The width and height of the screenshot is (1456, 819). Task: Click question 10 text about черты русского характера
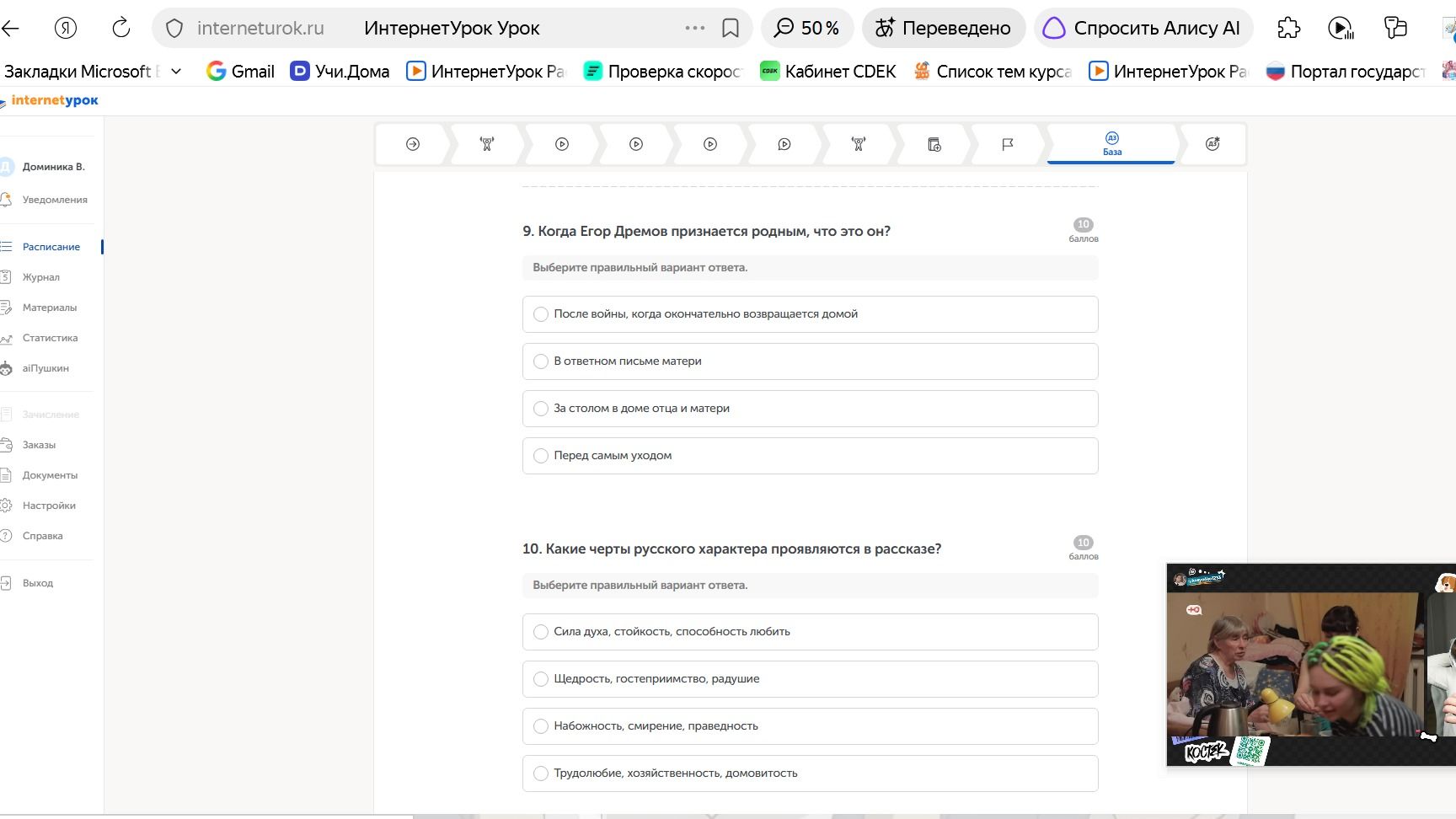point(731,549)
